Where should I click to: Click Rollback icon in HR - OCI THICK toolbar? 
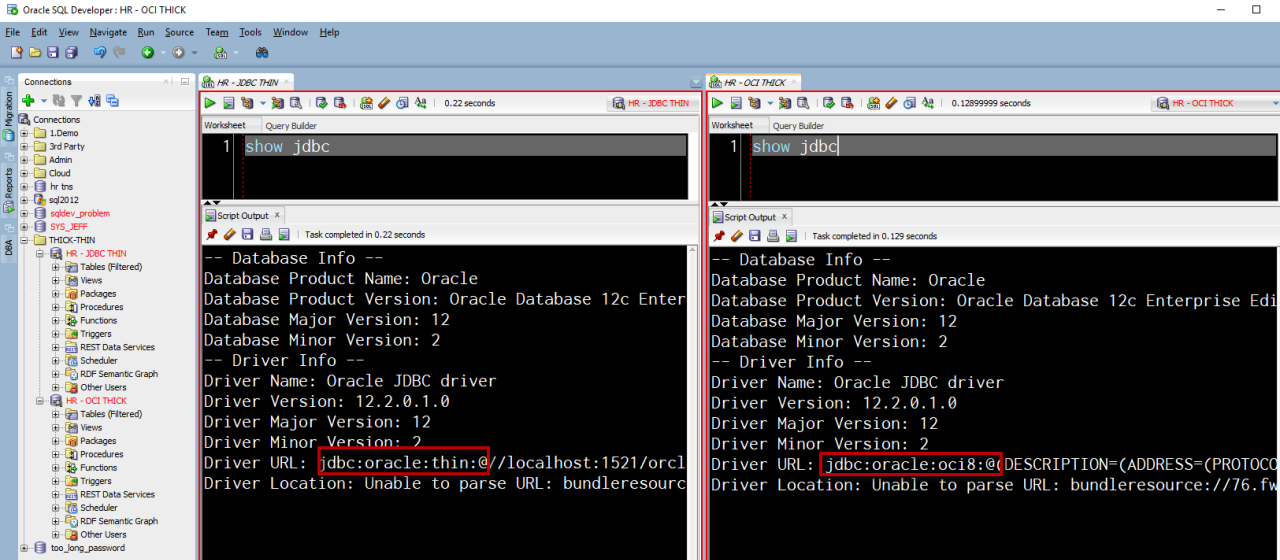847,103
